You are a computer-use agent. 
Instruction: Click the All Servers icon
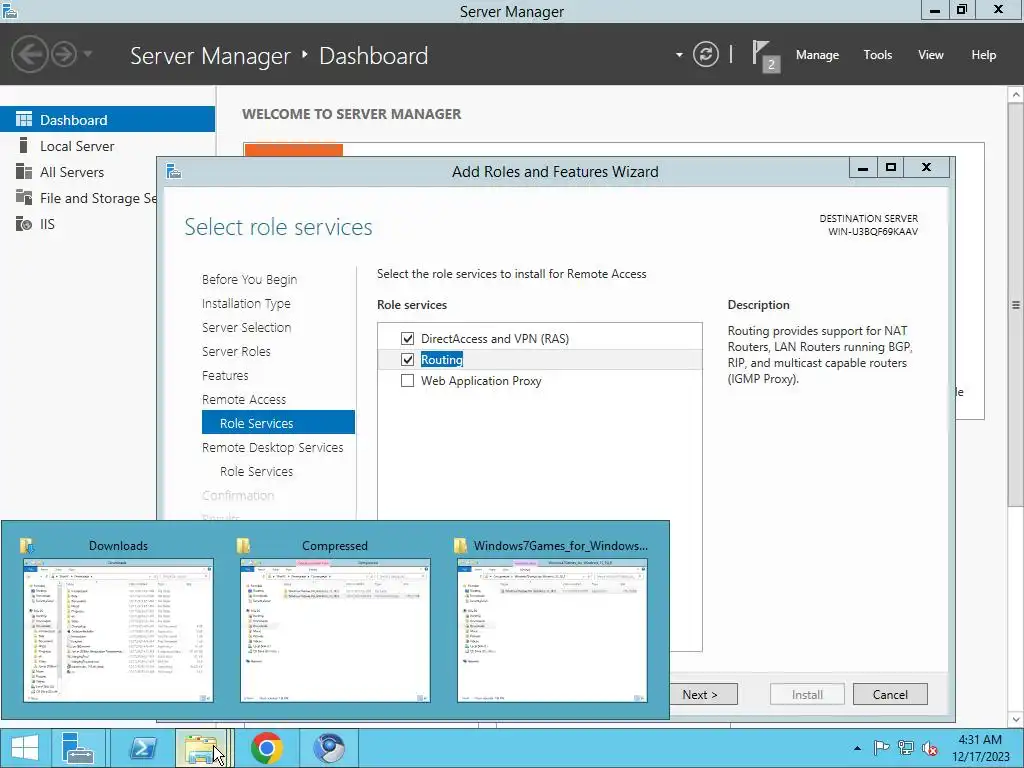click(24, 172)
